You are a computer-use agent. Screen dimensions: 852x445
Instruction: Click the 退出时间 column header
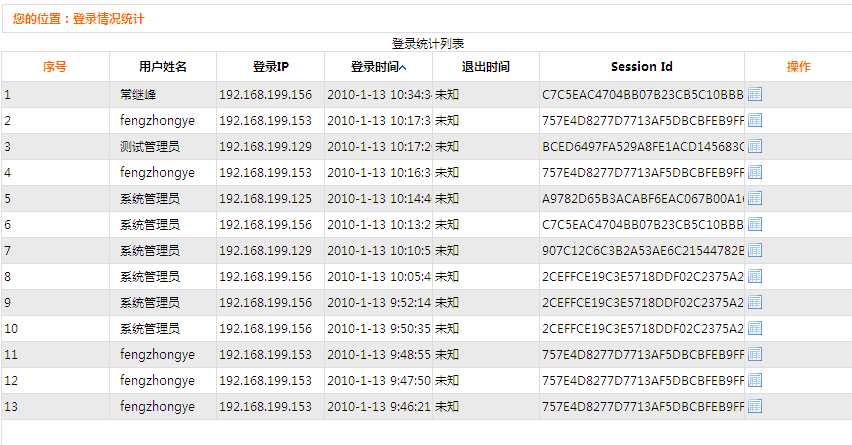point(486,67)
